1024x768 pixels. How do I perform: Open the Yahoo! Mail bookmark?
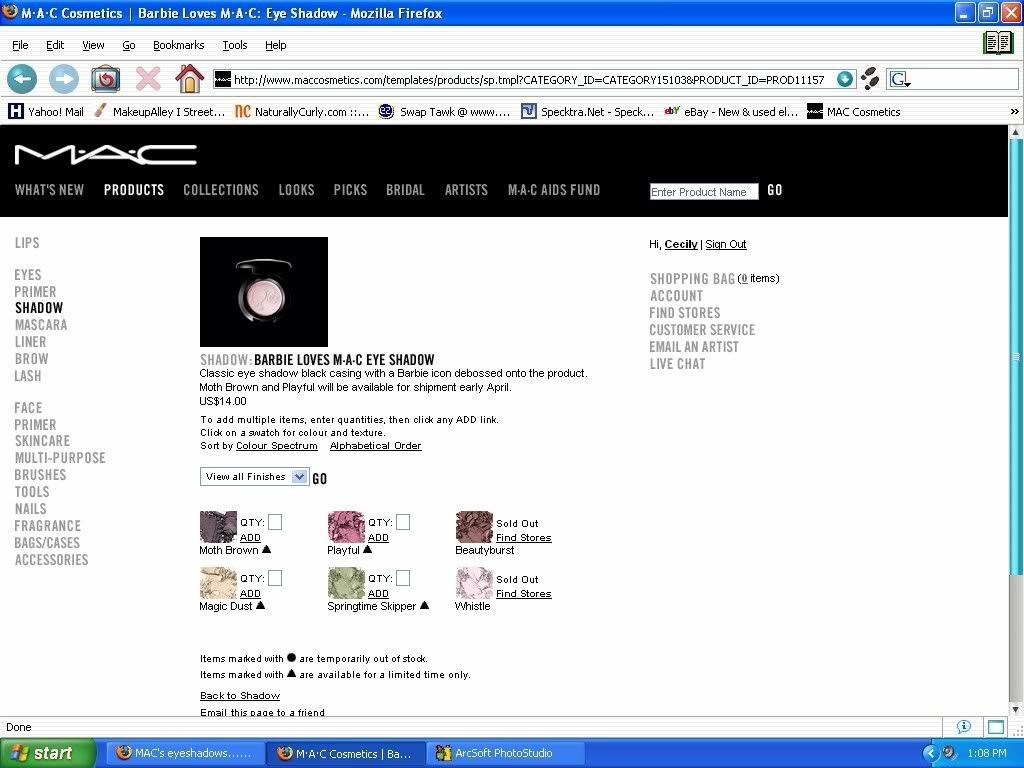46,112
